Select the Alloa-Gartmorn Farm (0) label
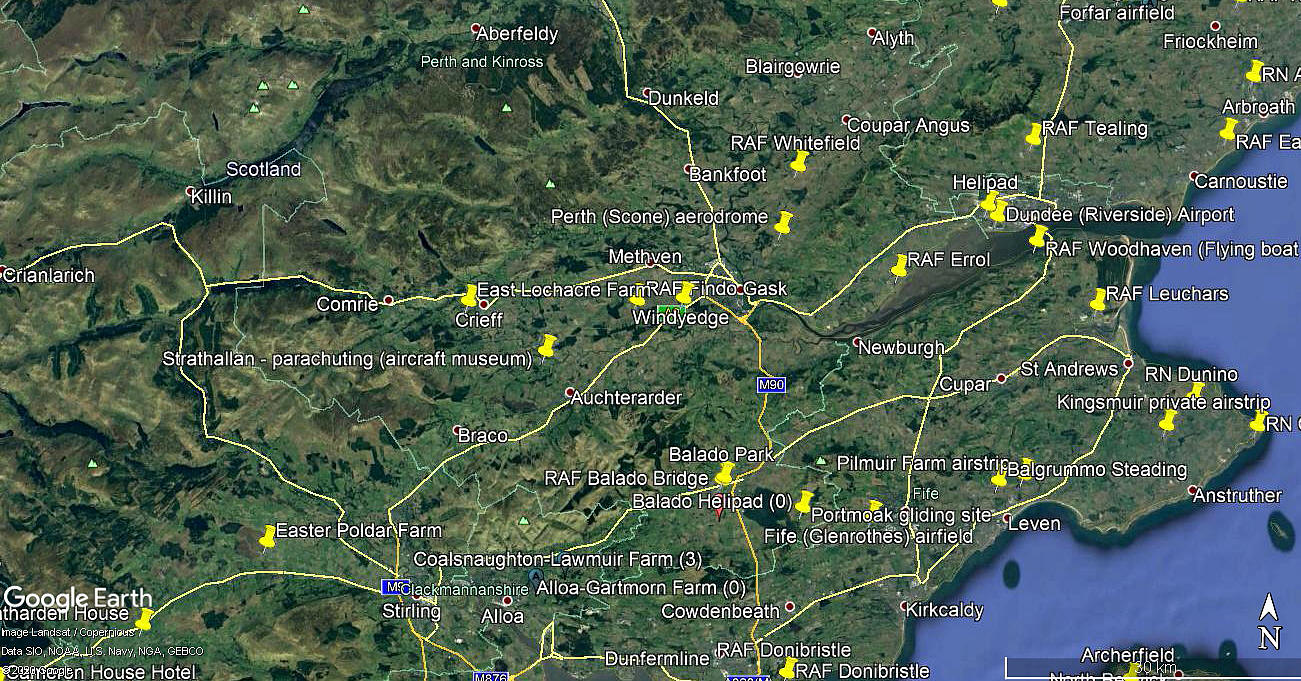The width and height of the screenshot is (1301, 681). (641, 588)
